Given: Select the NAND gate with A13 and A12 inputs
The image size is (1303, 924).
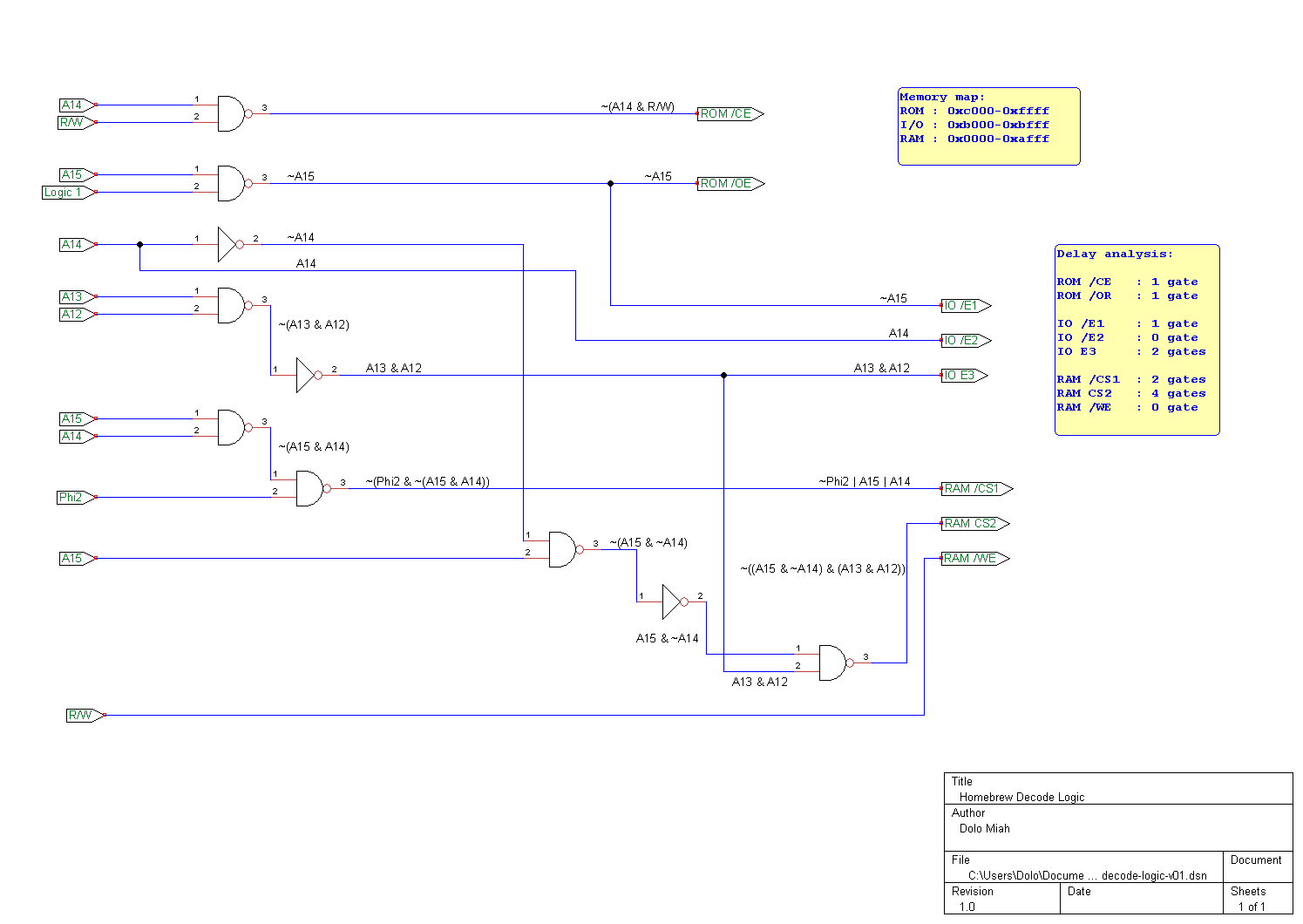Looking at the screenshot, I should coord(232,305).
